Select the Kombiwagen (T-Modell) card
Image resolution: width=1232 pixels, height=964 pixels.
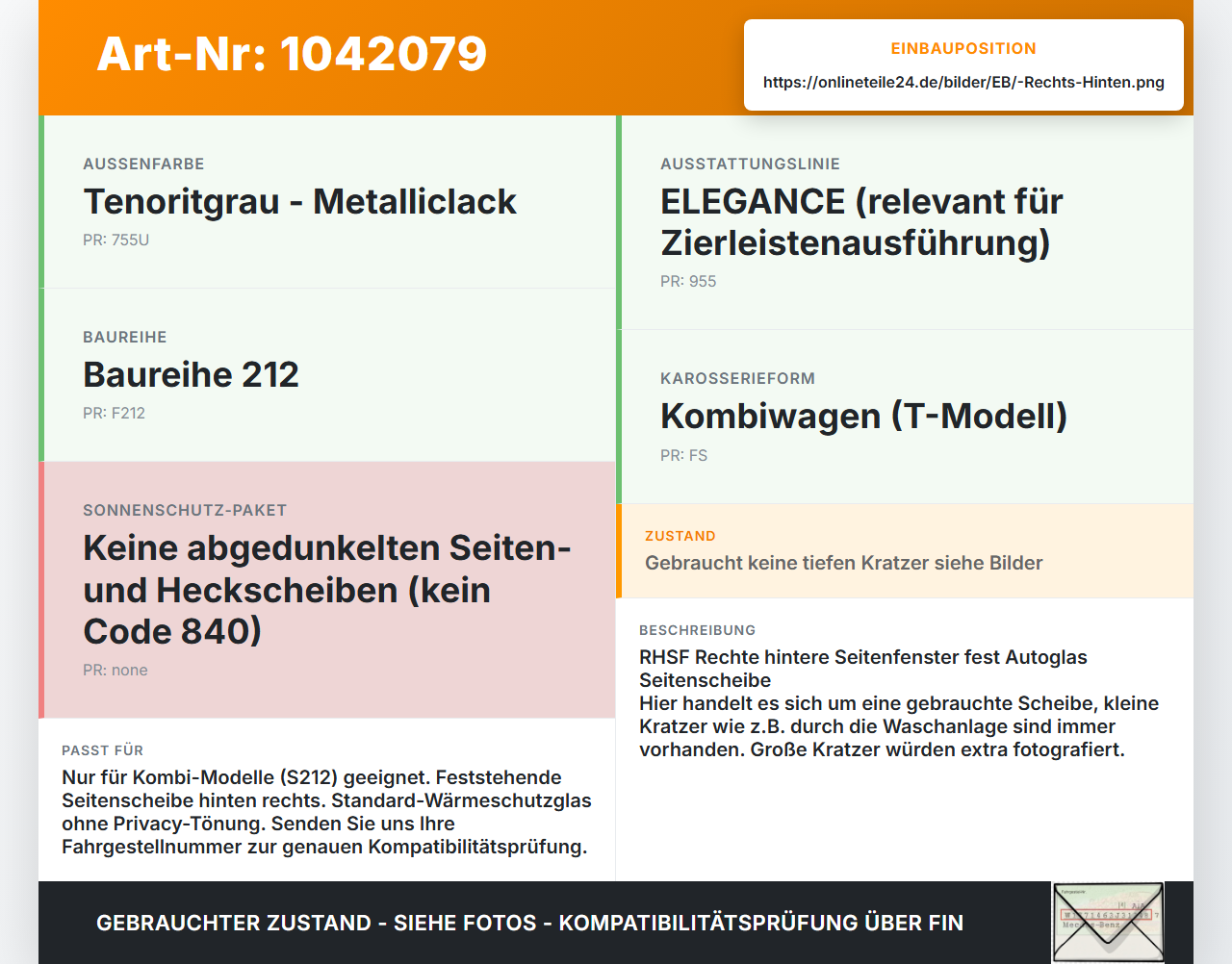(x=905, y=417)
